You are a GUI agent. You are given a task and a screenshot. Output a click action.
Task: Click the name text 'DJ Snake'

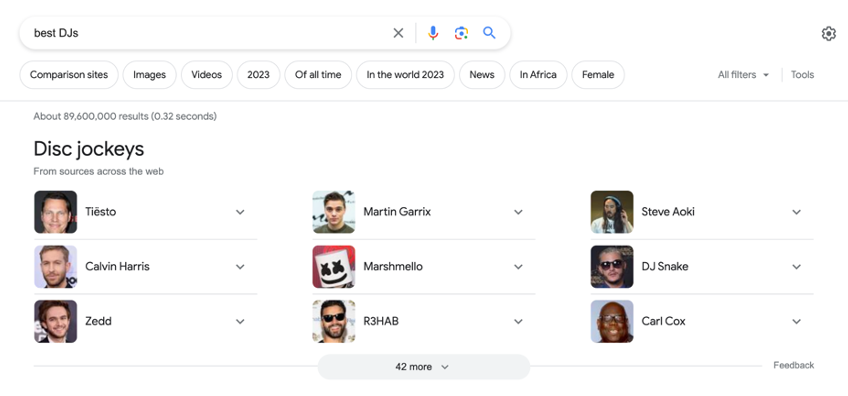click(x=665, y=267)
